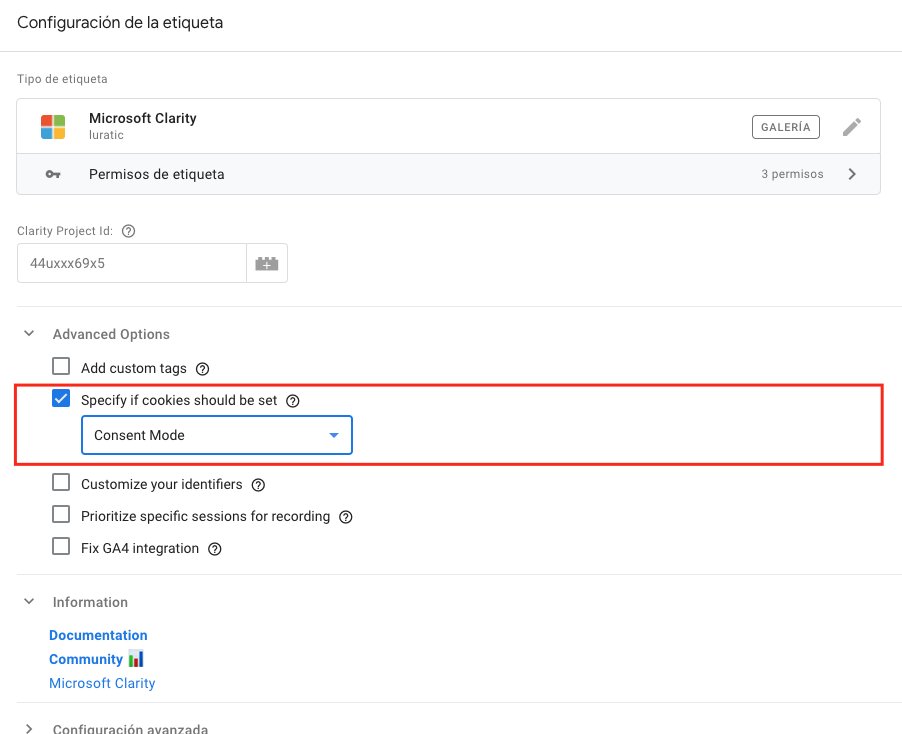Expand Permisos de etiqueta chevron arrow

click(x=852, y=174)
